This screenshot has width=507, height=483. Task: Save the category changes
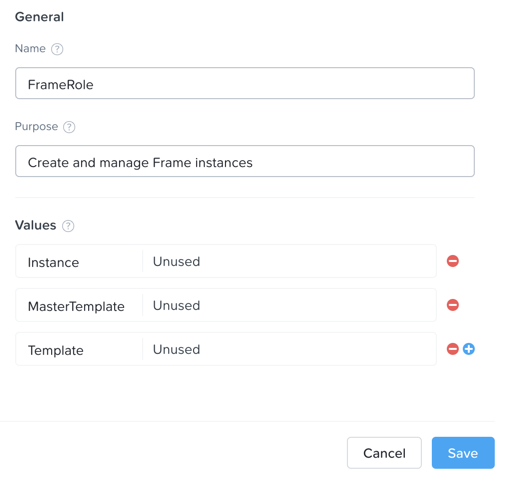pyautogui.click(x=463, y=453)
